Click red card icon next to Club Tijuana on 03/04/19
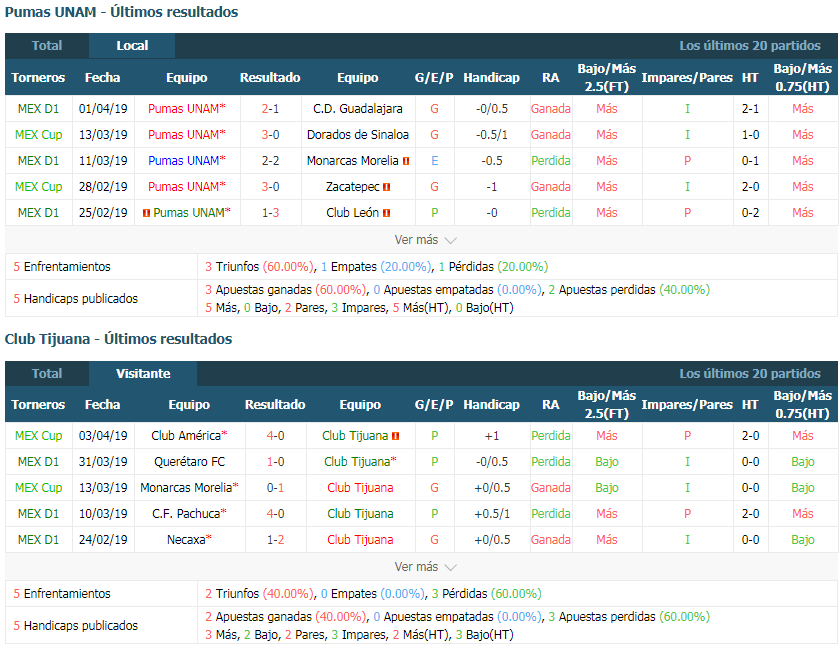The height and width of the screenshot is (646, 840). point(396,436)
